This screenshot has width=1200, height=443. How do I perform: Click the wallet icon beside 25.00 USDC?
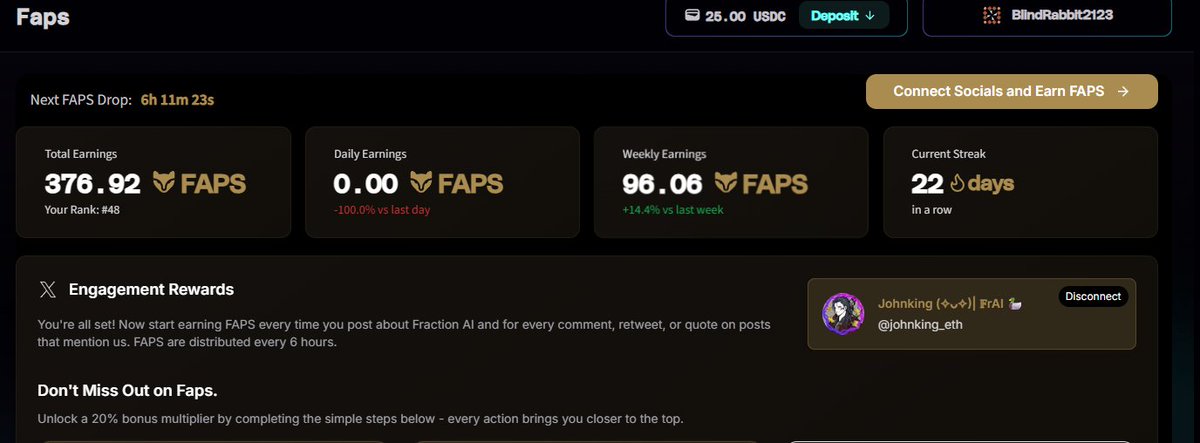click(x=691, y=15)
